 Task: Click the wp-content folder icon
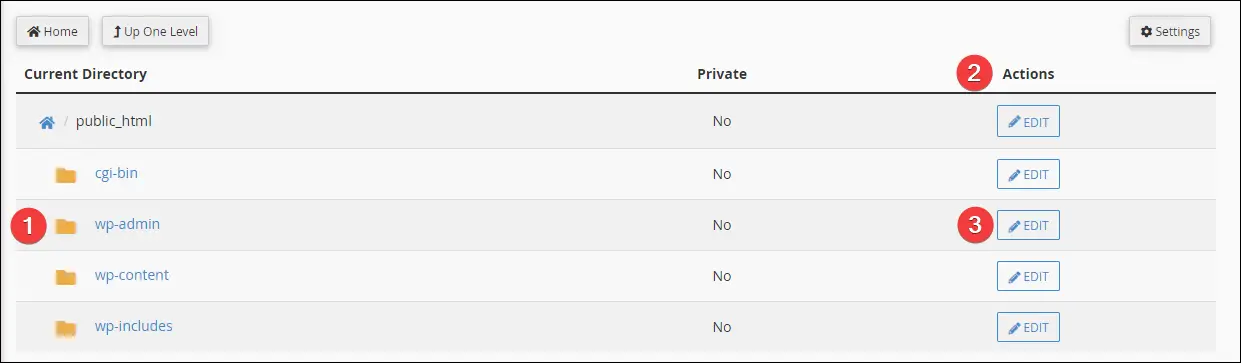click(x=66, y=277)
